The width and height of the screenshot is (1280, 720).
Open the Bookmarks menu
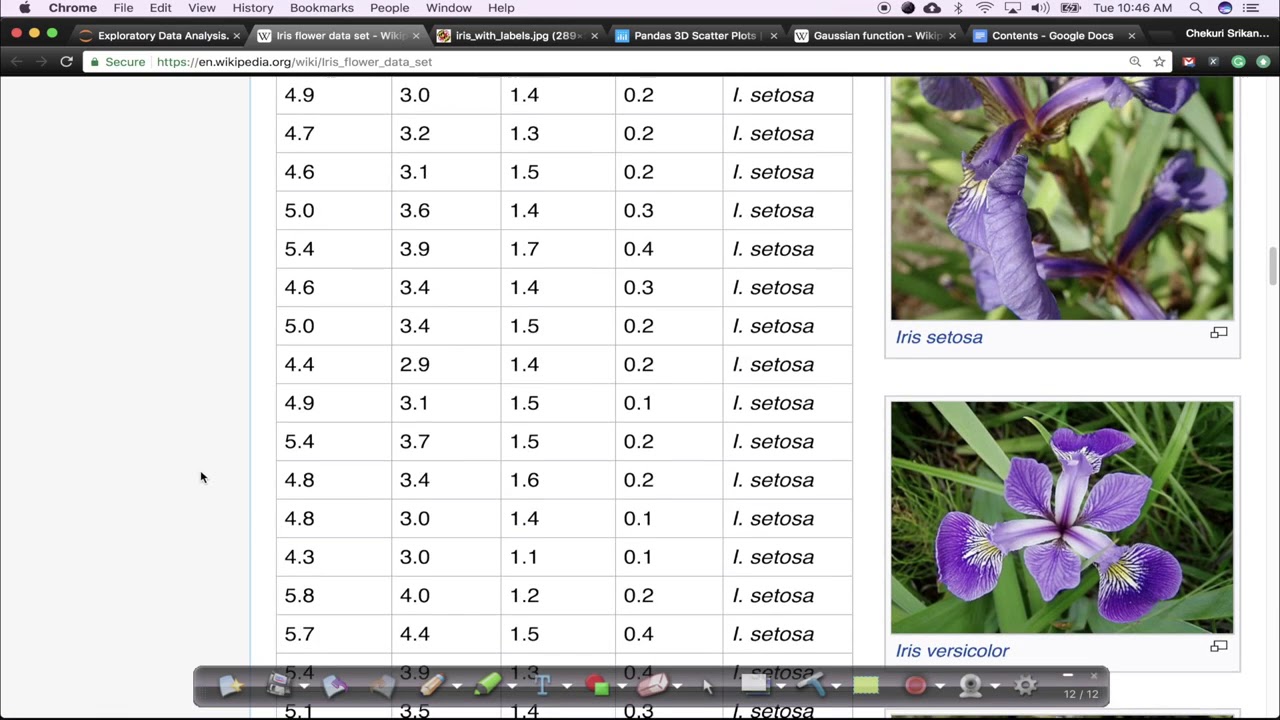322,8
